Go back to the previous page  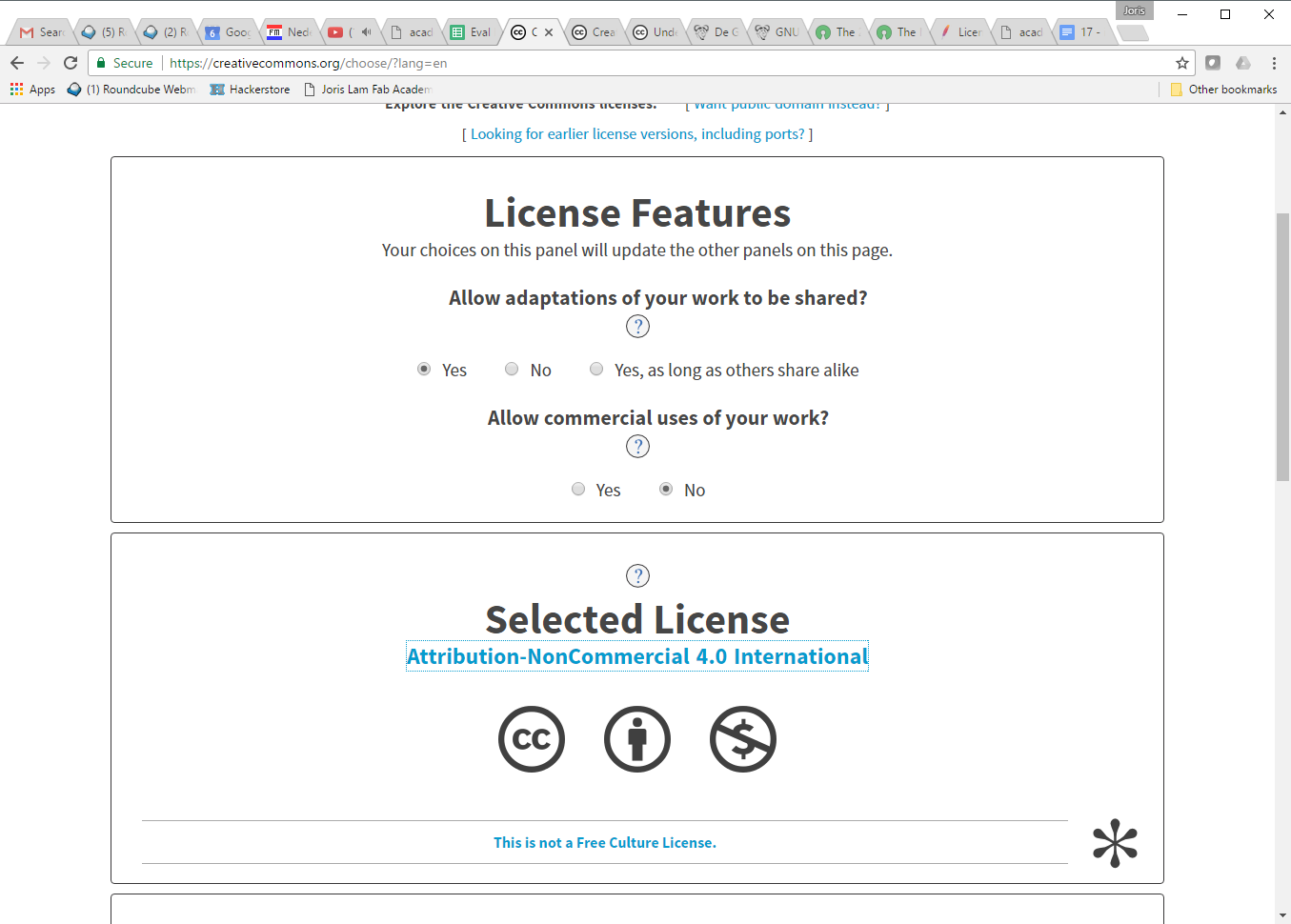(x=17, y=63)
